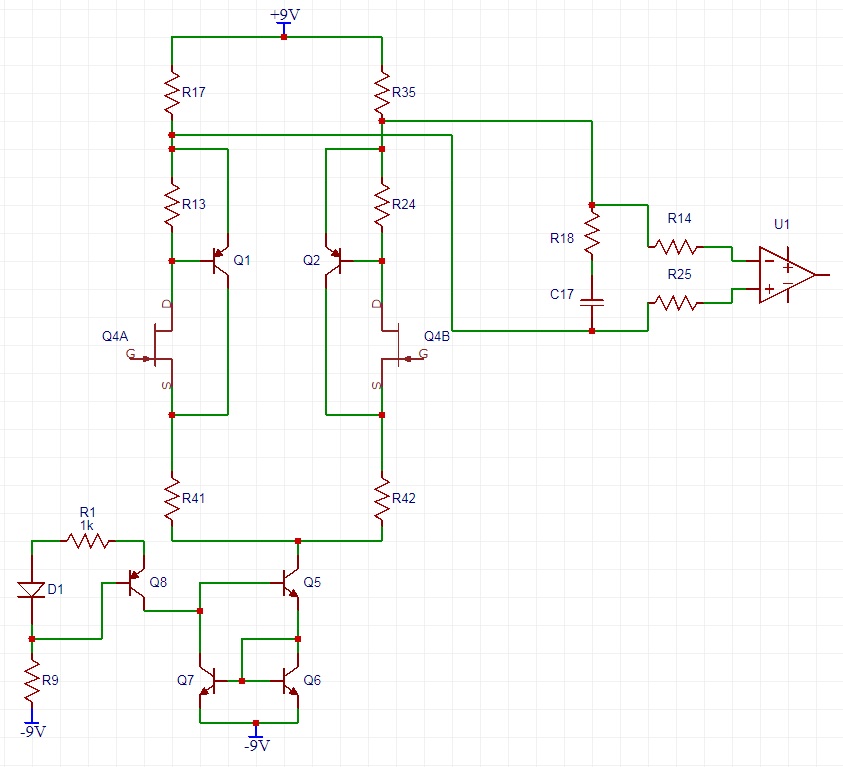Click the wire junction between R42 and Q5
The image size is (843, 767).
pyautogui.click(x=298, y=540)
